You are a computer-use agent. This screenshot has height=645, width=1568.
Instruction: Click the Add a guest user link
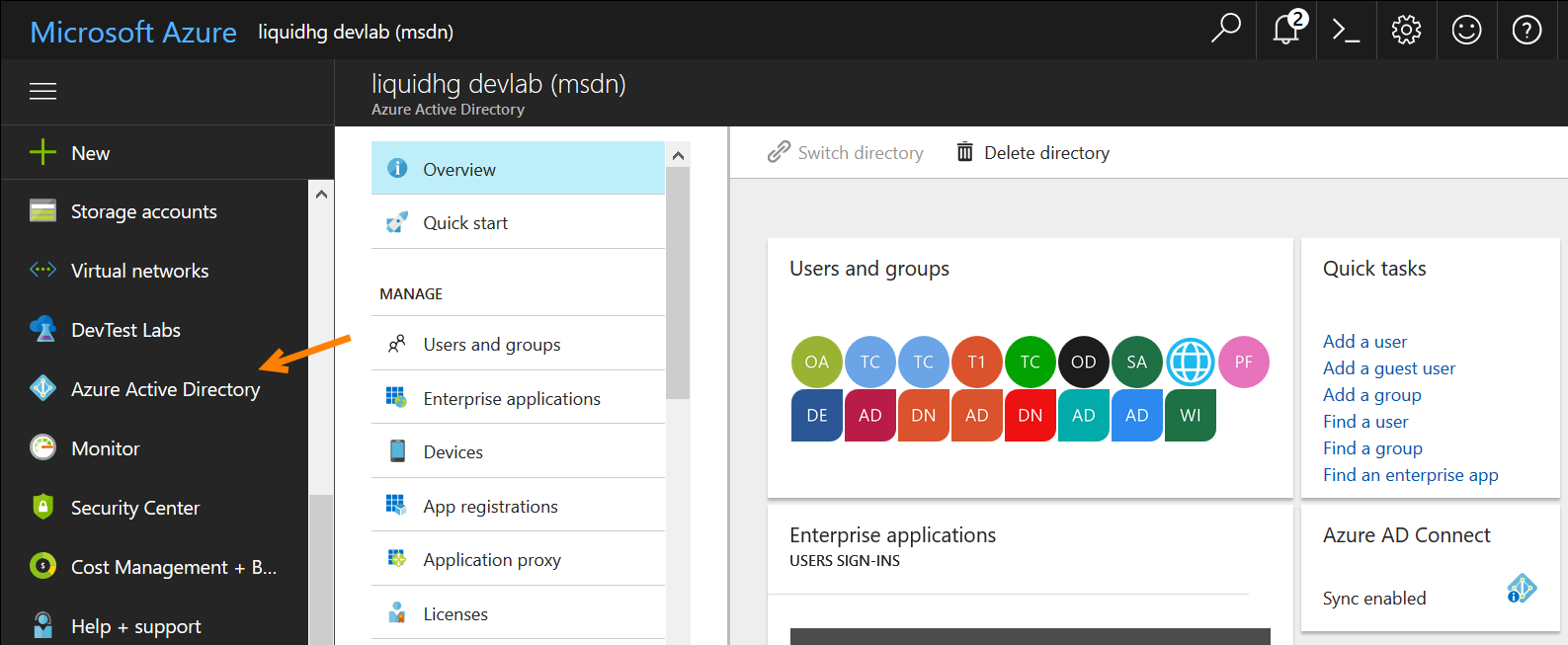click(x=1388, y=368)
